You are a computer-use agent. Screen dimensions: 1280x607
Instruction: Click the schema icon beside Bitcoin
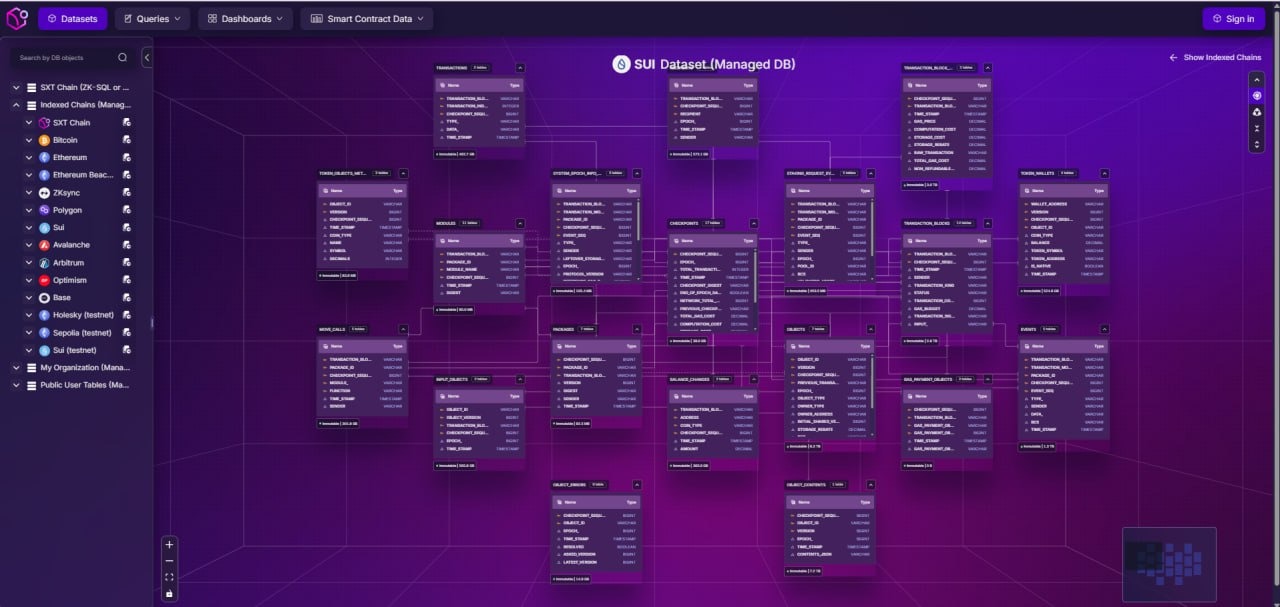pyautogui.click(x=127, y=140)
